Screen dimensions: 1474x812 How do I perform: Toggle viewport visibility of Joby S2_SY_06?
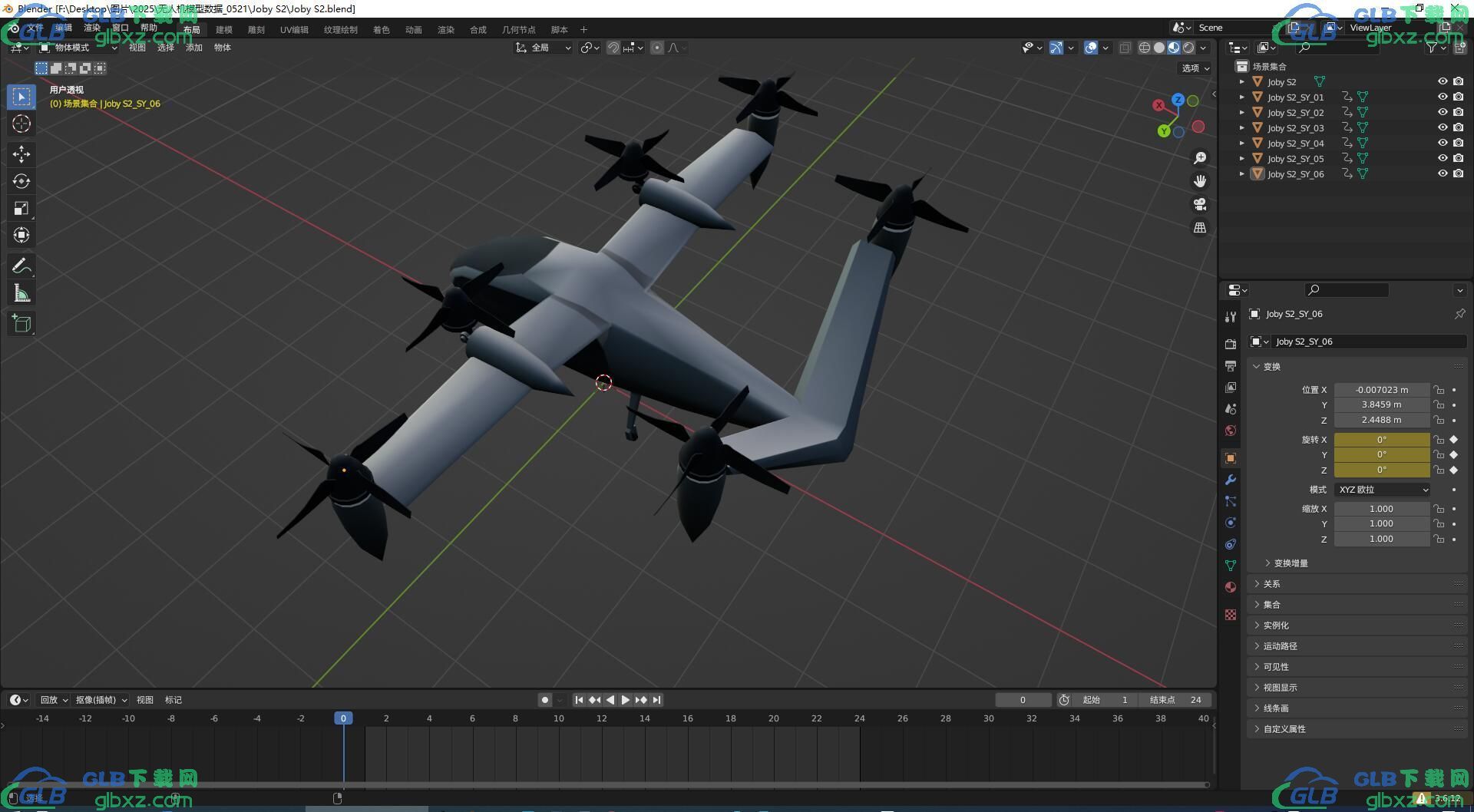(1443, 173)
